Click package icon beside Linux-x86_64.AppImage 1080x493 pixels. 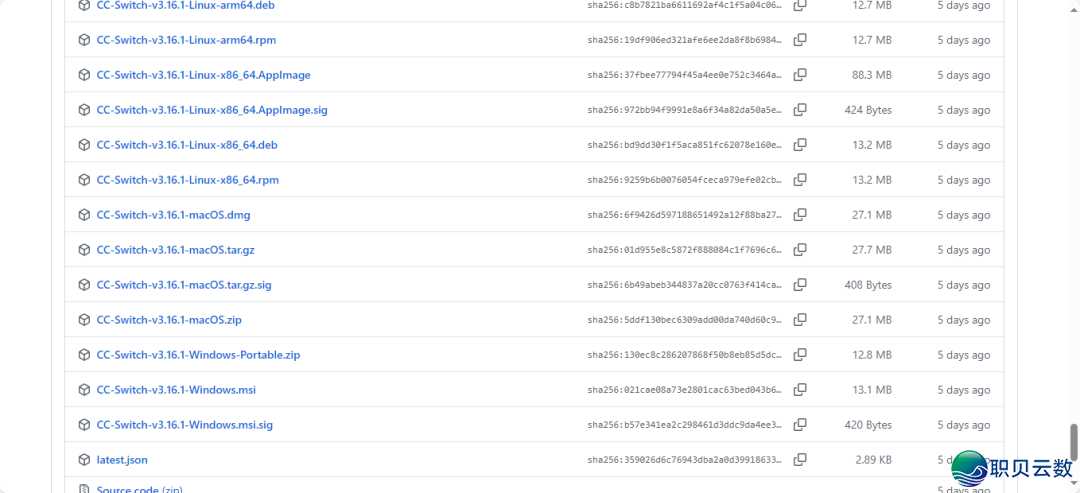coord(84,75)
